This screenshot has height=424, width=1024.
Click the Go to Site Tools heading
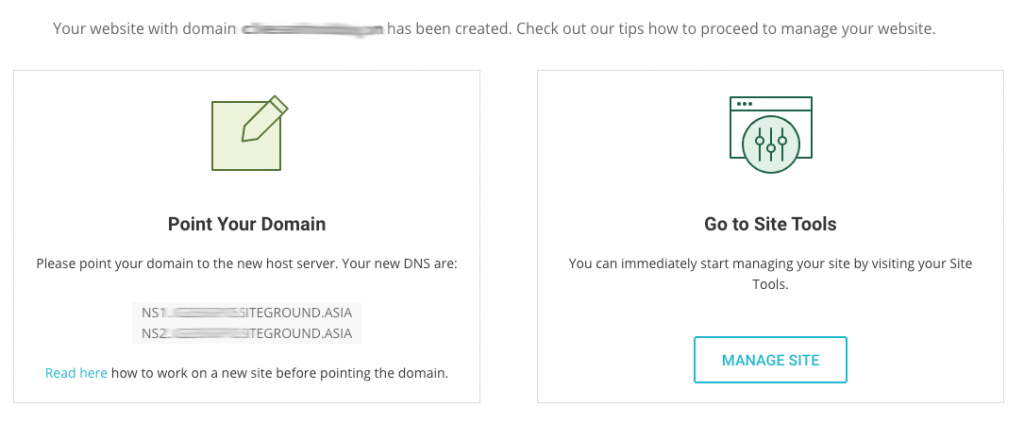pyautogui.click(x=770, y=224)
